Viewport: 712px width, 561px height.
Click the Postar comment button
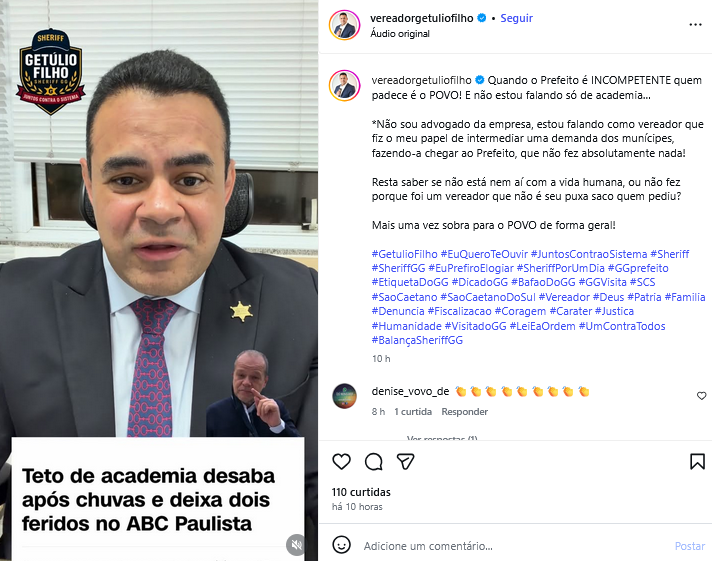690,546
